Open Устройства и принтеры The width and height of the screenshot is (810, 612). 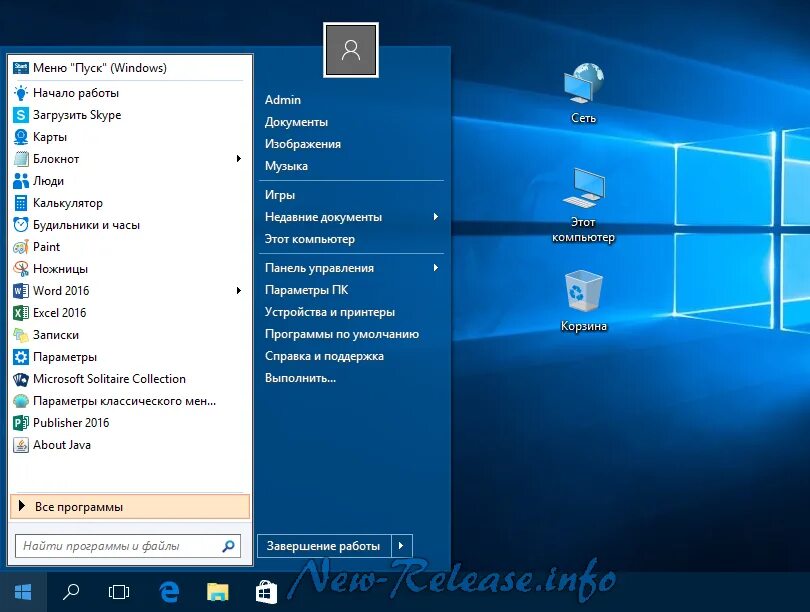point(330,312)
